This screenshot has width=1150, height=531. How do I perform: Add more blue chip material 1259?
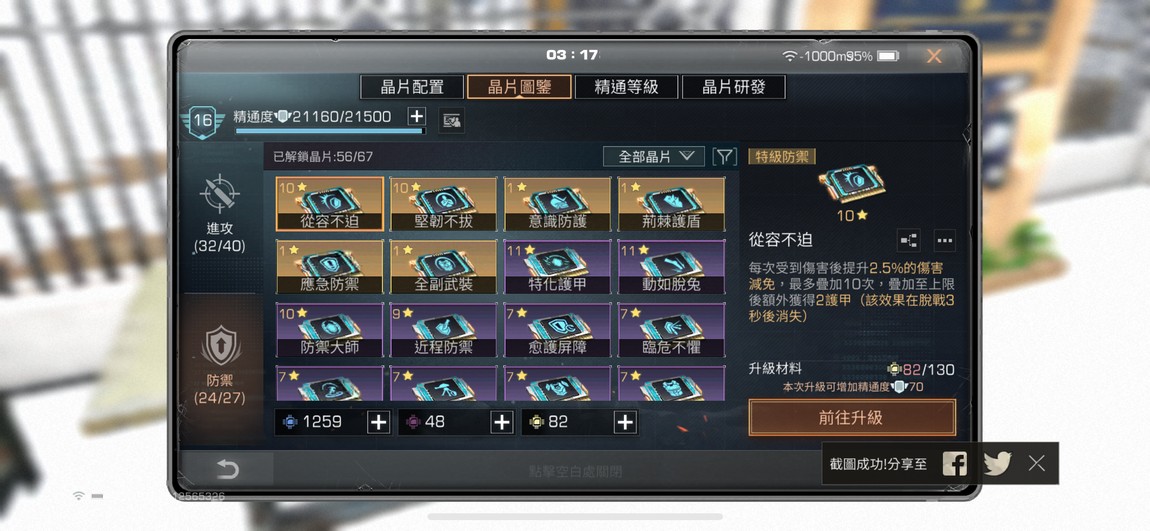(x=378, y=422)
